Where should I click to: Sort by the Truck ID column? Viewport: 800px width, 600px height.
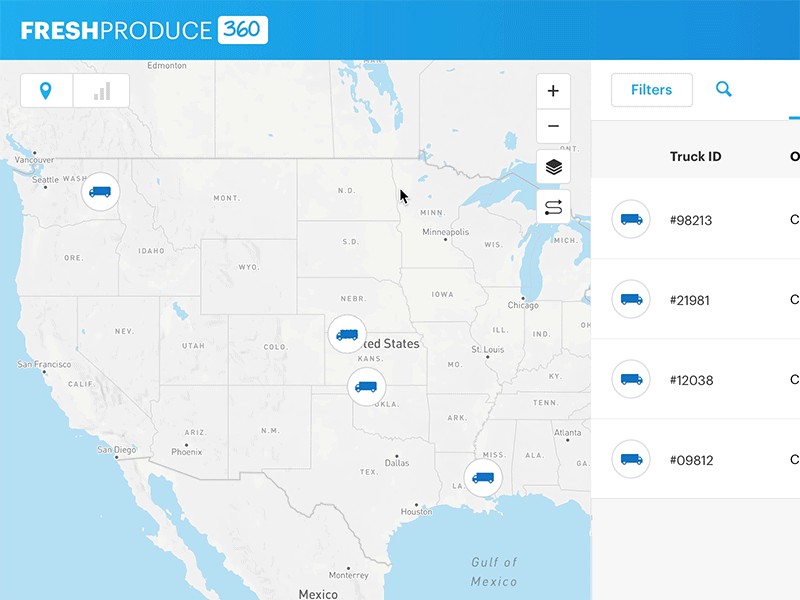695,157
